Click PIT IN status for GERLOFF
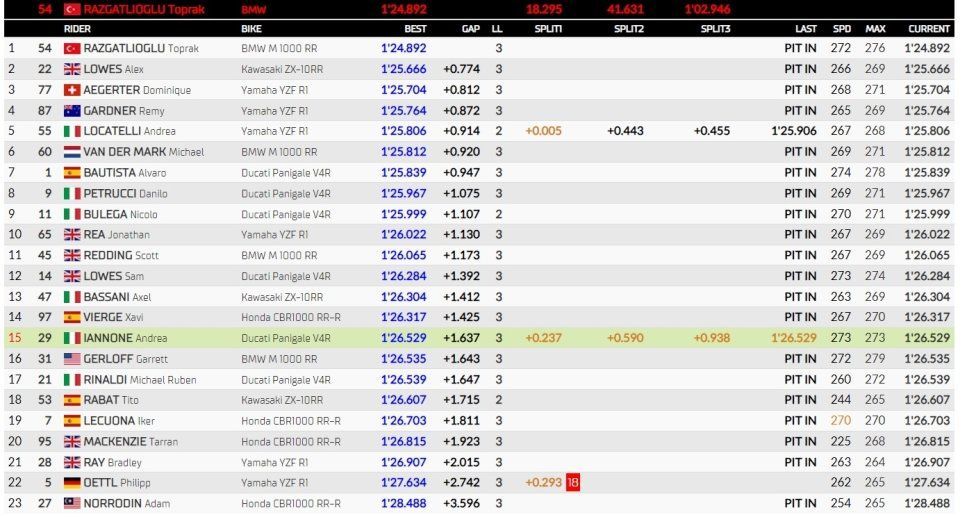This screenshot has height=517, width=976. tap(800, 359)
